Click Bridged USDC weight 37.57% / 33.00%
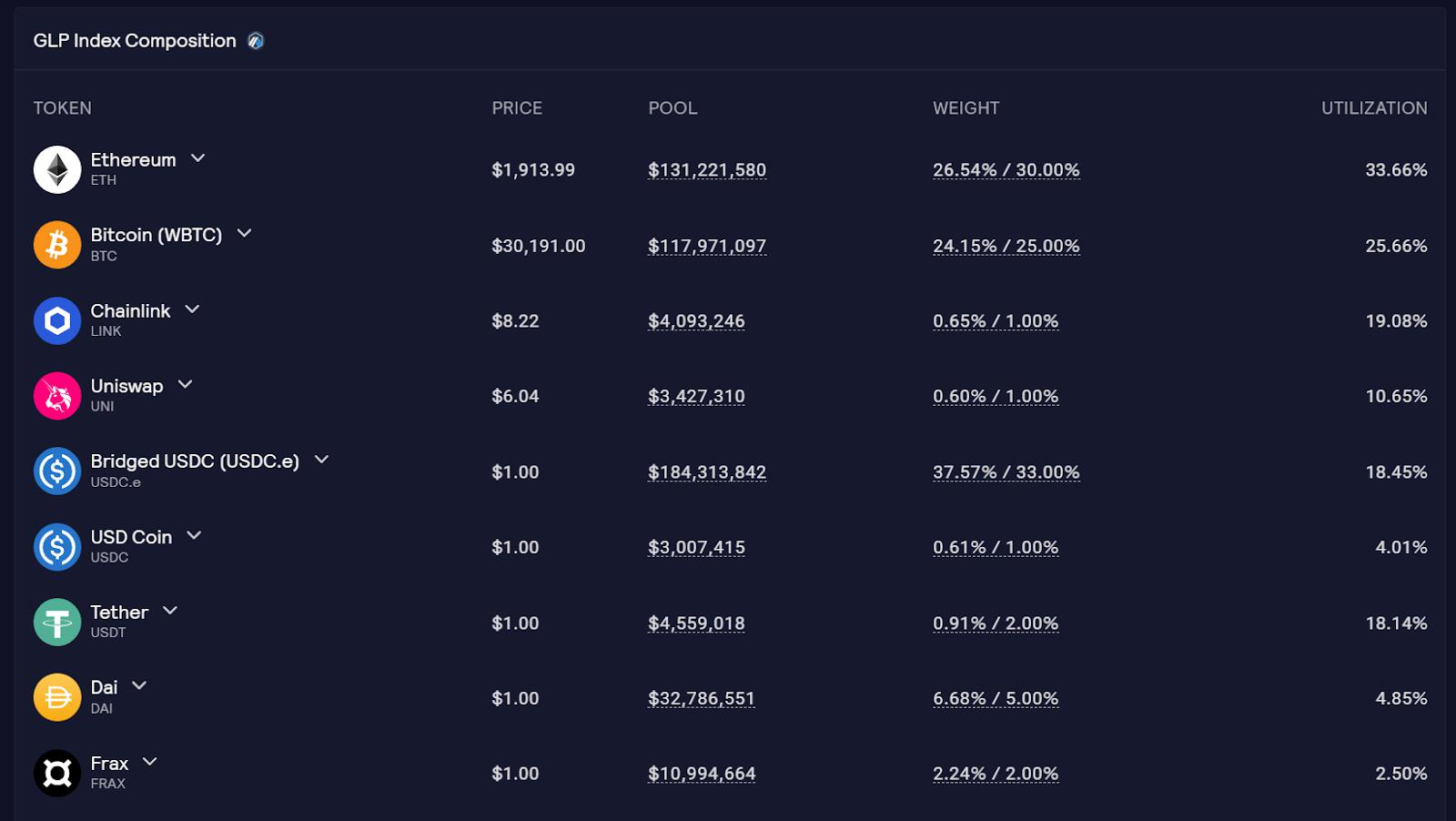The image size is (1456, 821). pyautogui.click(x=1006, y=472)
